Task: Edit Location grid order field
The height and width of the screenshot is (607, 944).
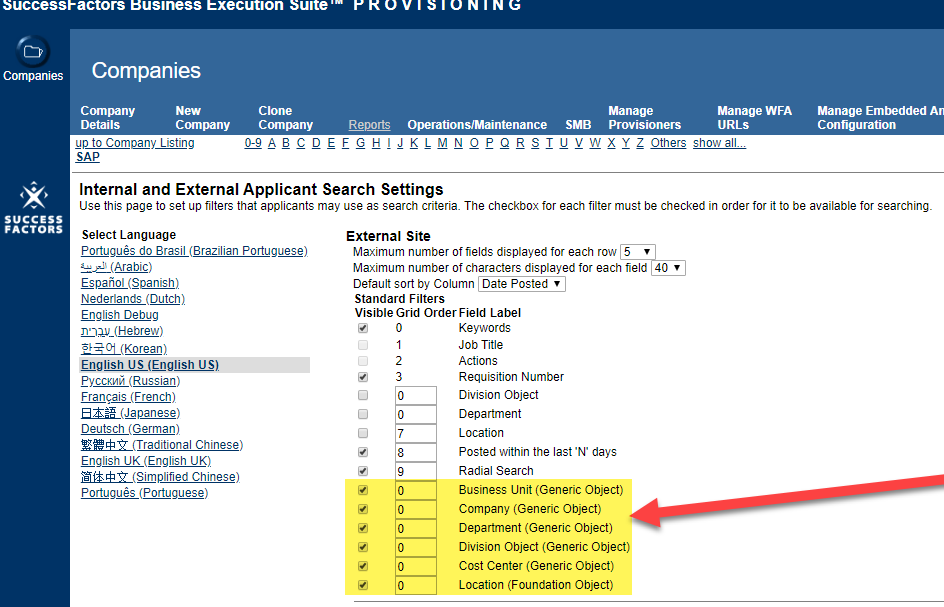Action: (415, 434)
